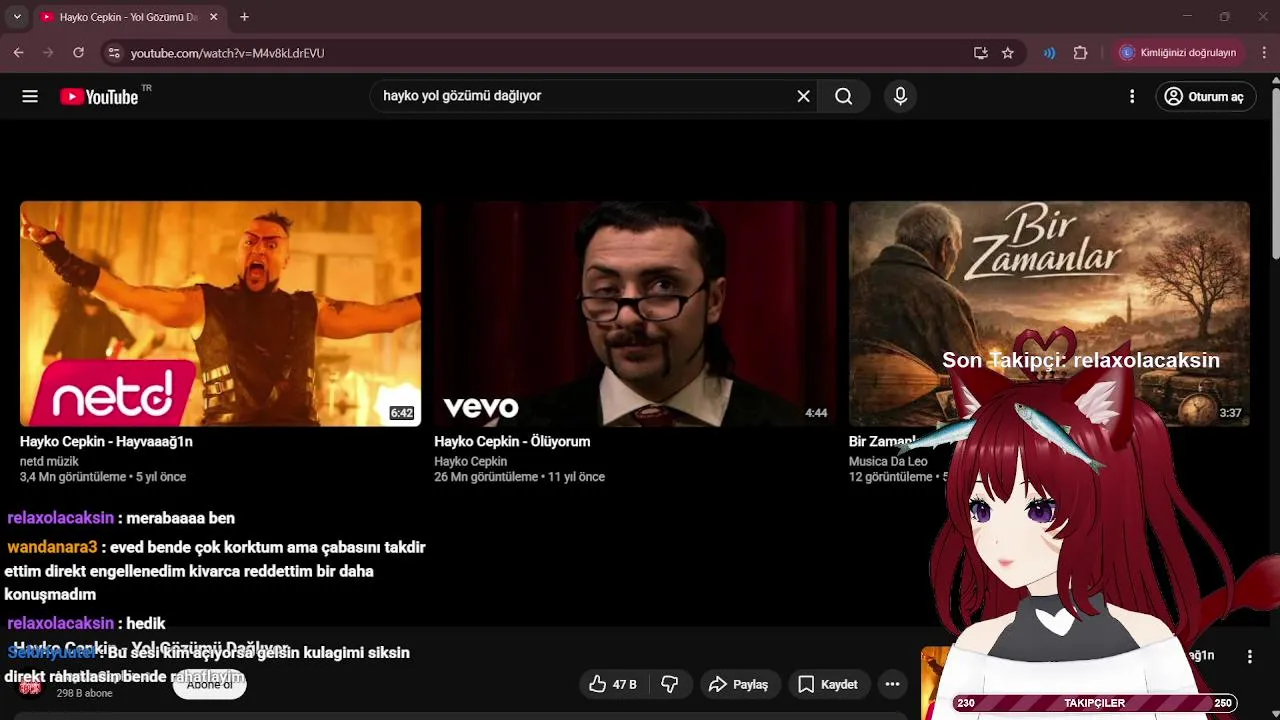Image resolution: width=1280 pixels, height=720 pixels.
Task: Open more actions ellipsis beside Kaydet
Action: coord(892,684)
